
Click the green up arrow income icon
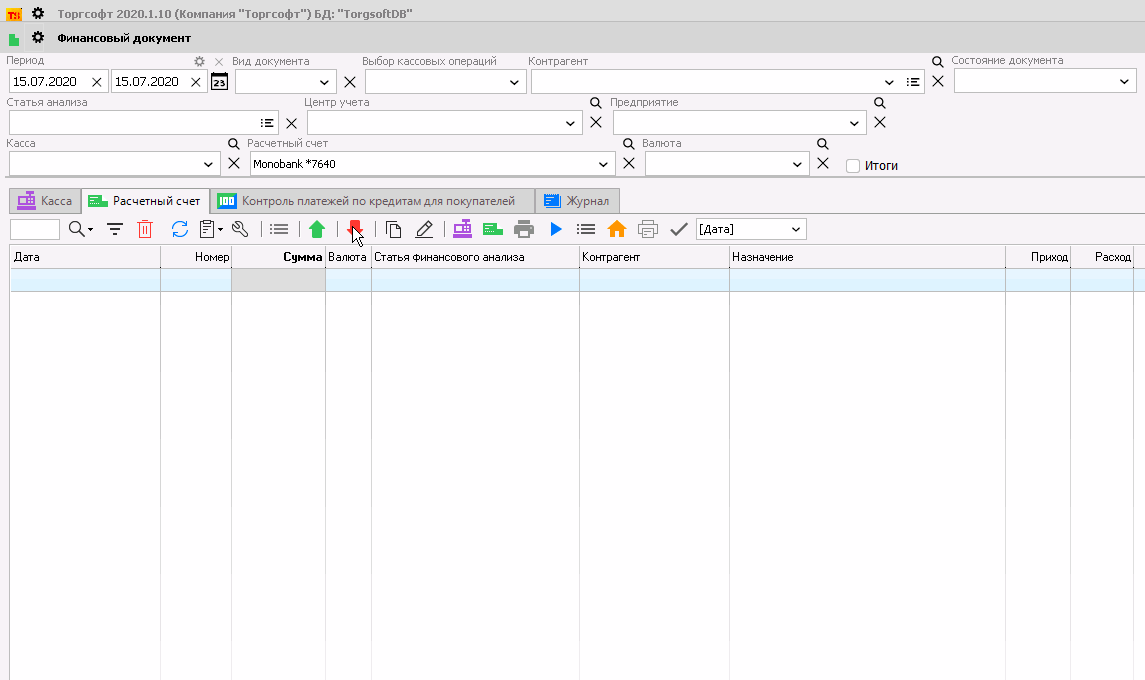317,230
